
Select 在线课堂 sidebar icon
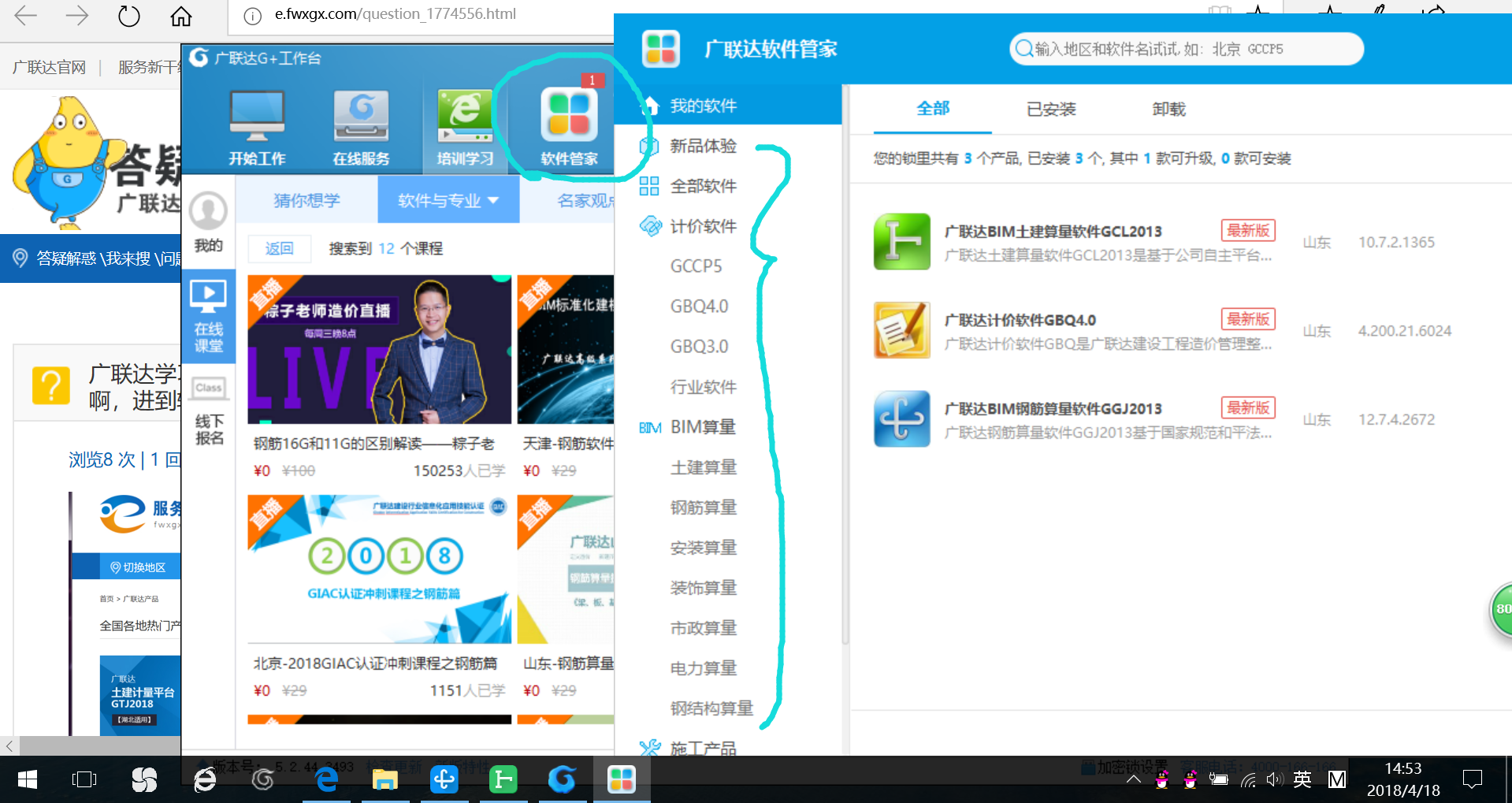(209, 316)
